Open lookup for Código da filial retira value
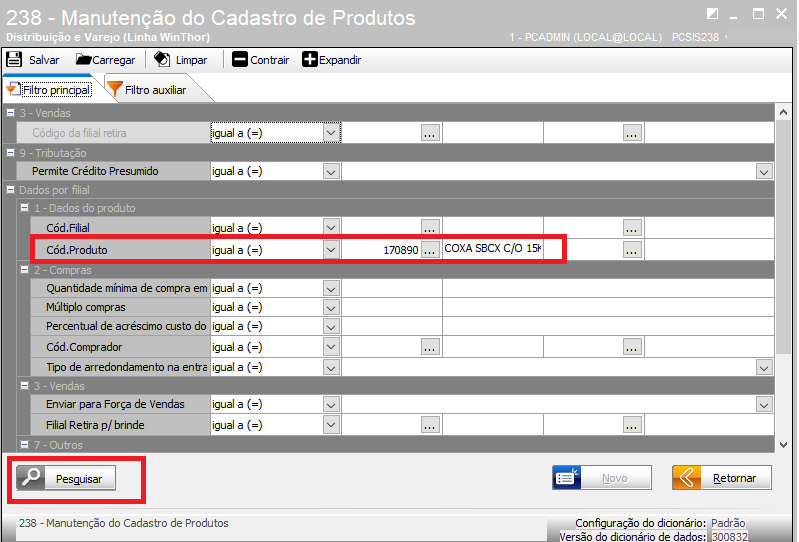 pos(430,133)
